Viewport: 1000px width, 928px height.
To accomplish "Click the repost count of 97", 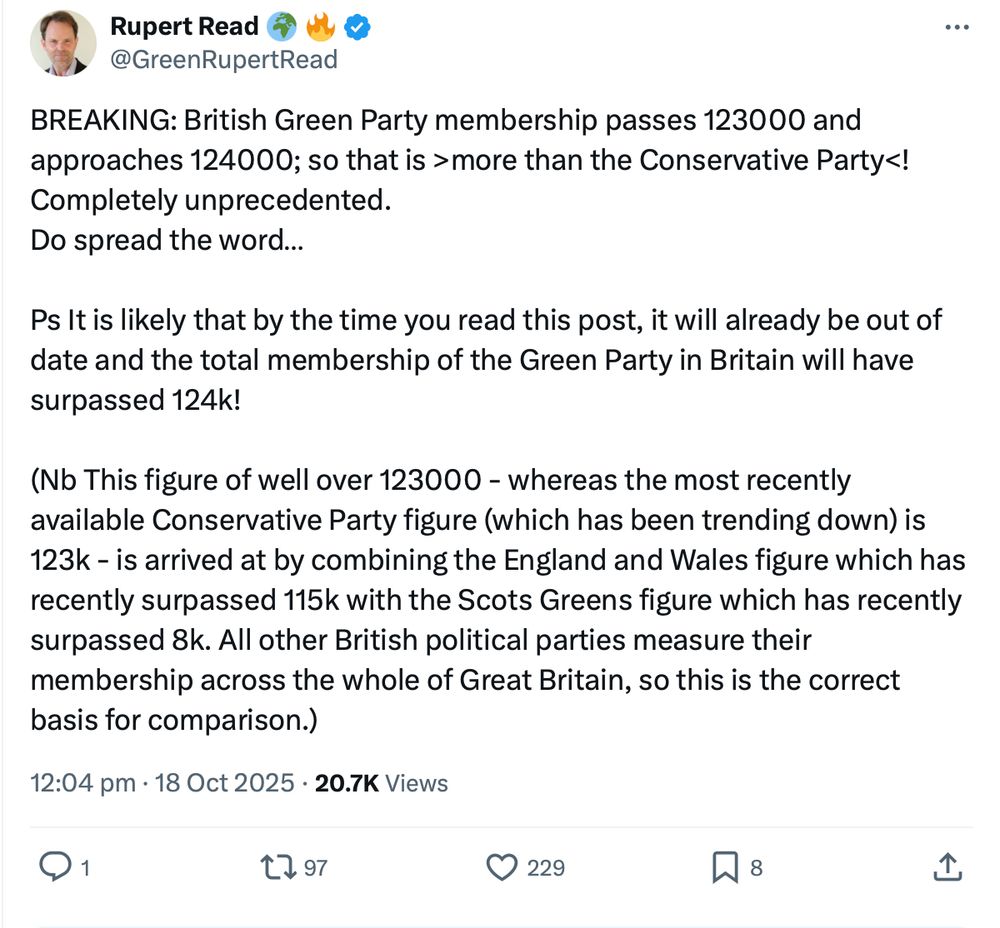I will (x=315, y=868).
